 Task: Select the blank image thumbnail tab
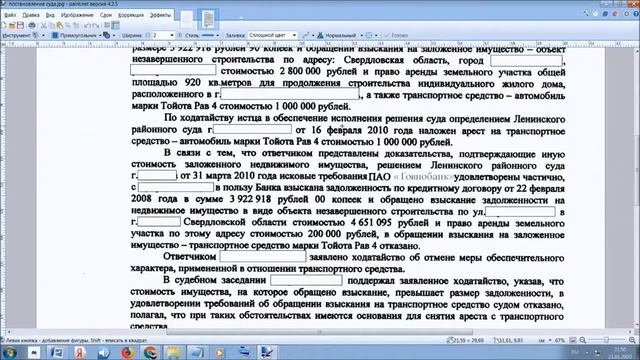point(187,19)
